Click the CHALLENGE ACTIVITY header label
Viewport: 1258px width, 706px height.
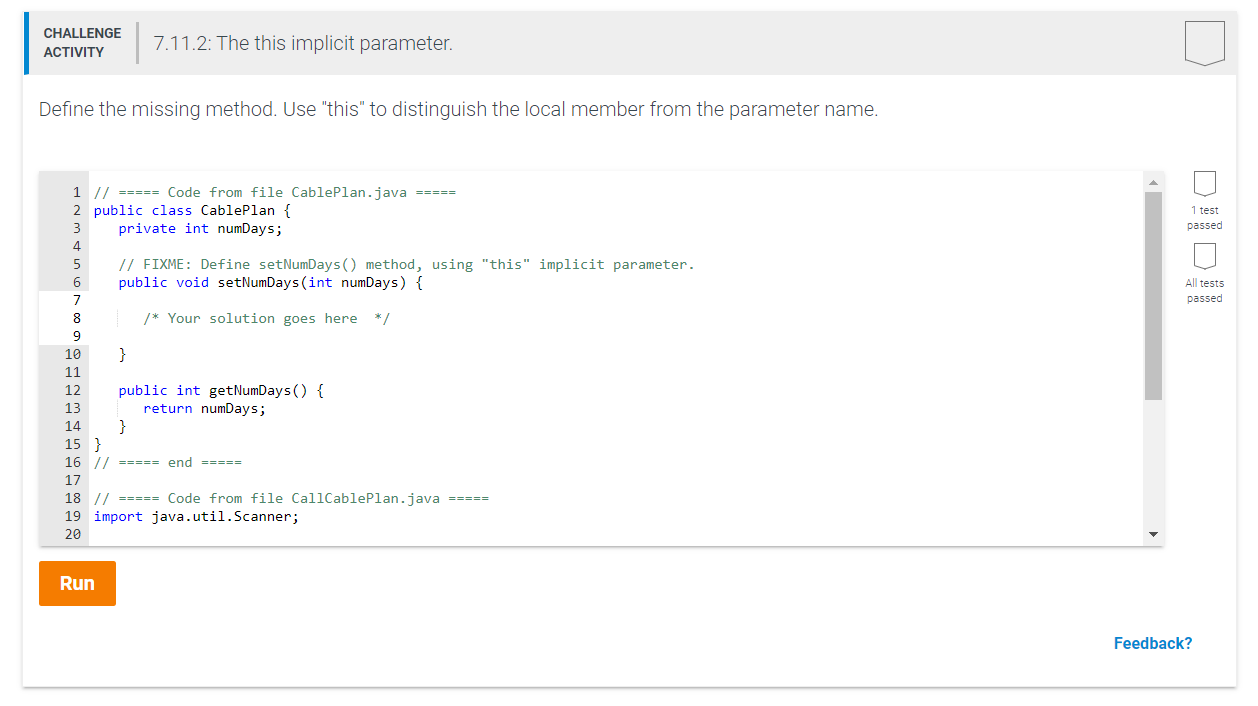[82, 43]
